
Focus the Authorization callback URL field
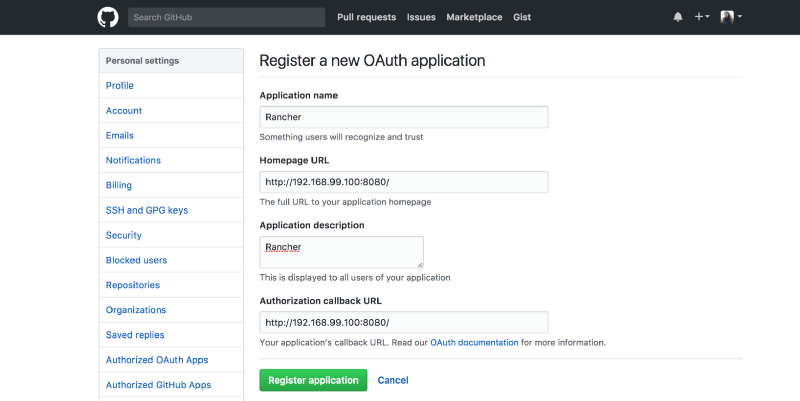tap(403, 322)
